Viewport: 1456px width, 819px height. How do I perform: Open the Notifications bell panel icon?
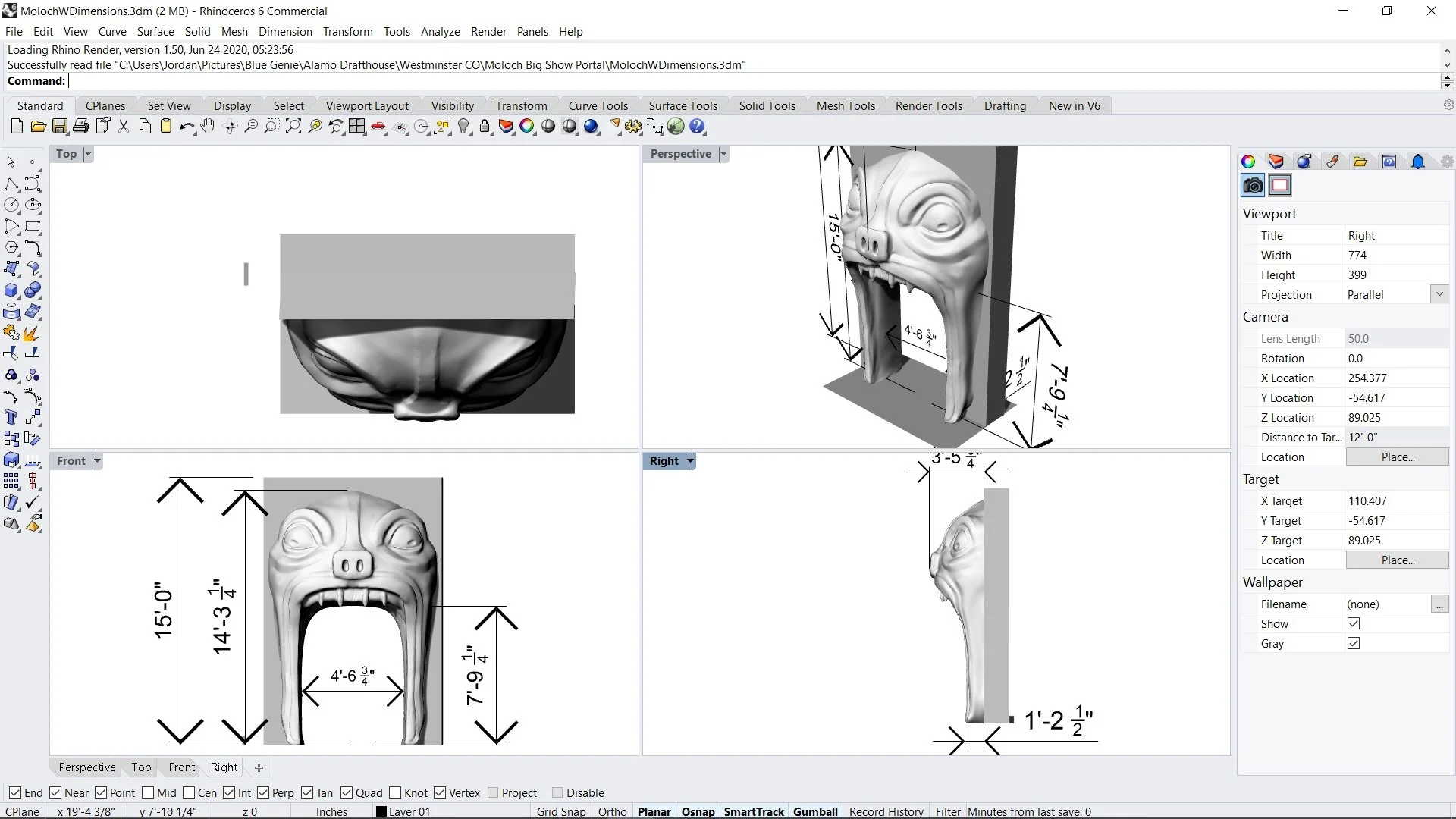coord(1418,161)
